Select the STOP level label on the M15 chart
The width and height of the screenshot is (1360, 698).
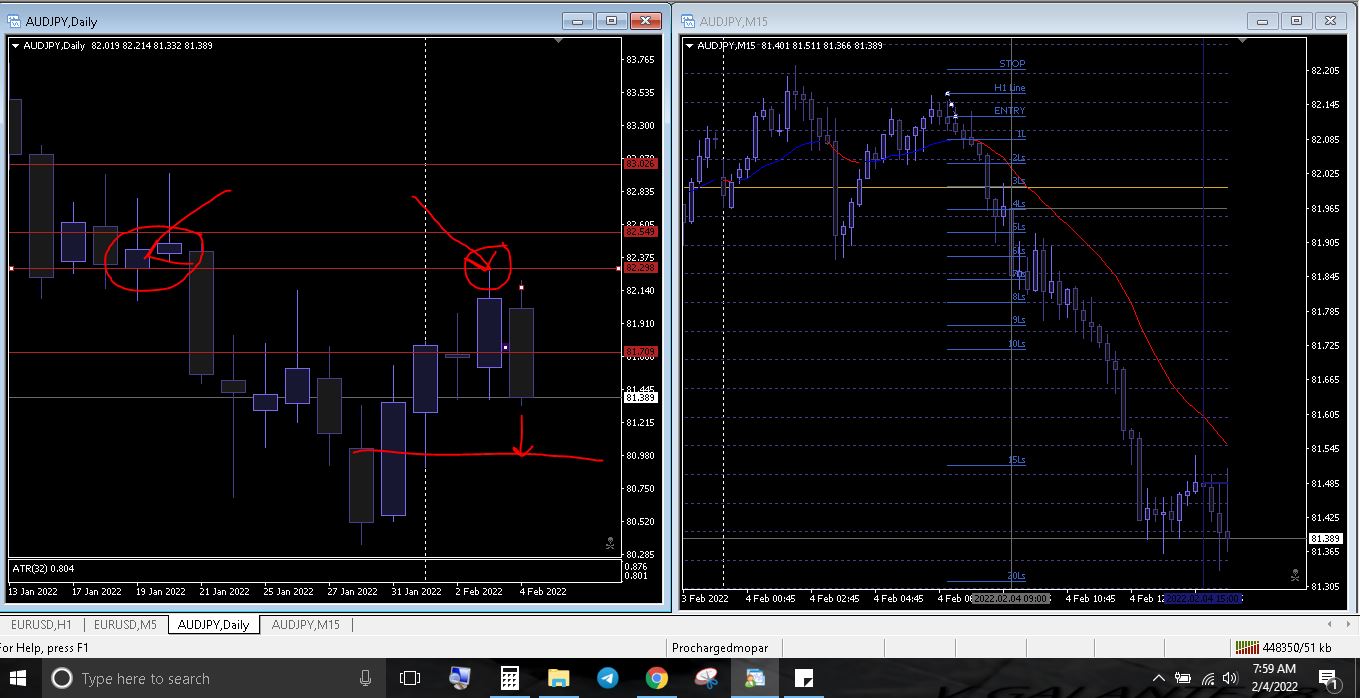[1012, 64]
